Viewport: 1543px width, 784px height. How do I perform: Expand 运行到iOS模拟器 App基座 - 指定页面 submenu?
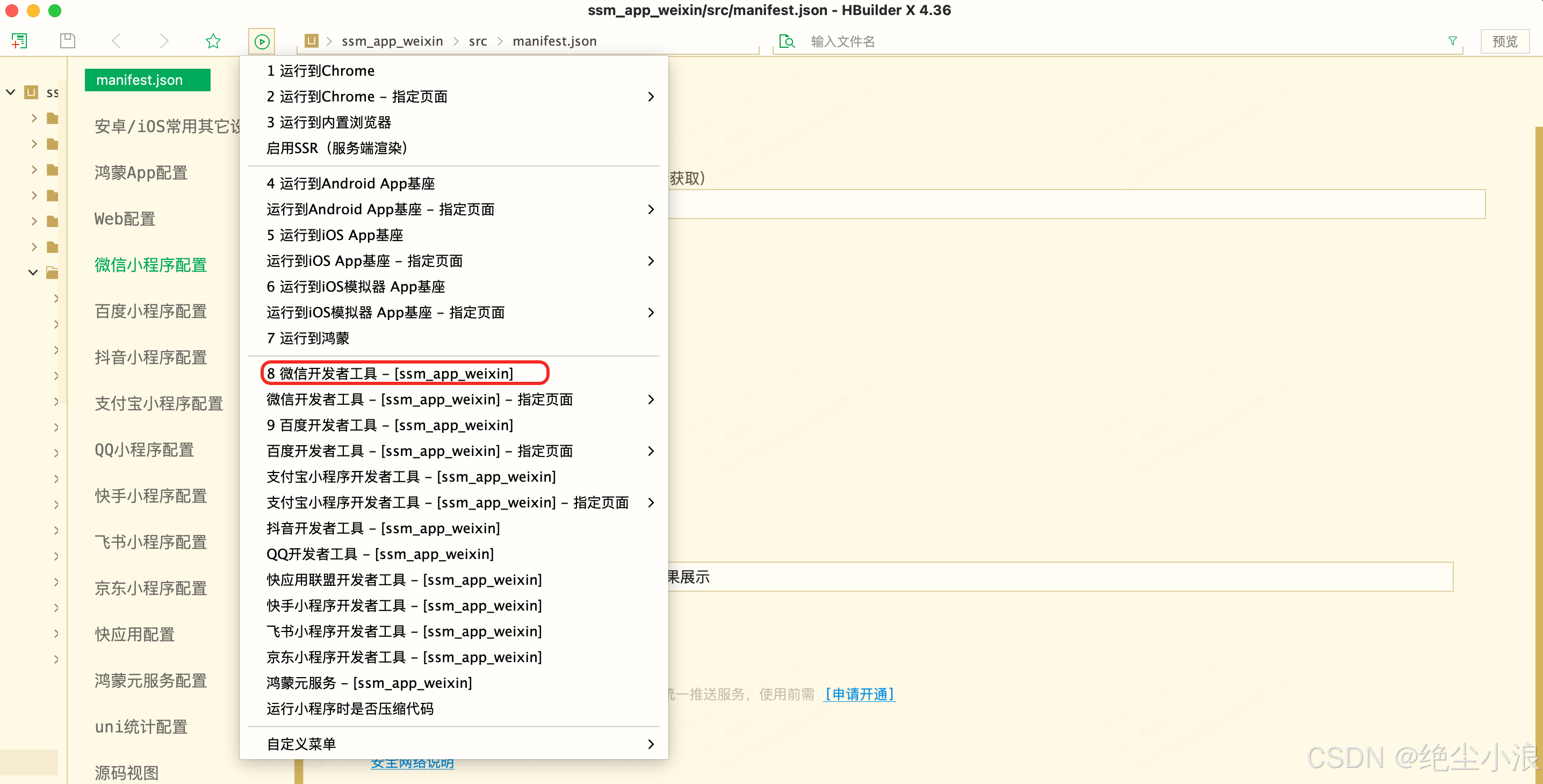click(x=454, y=313)
